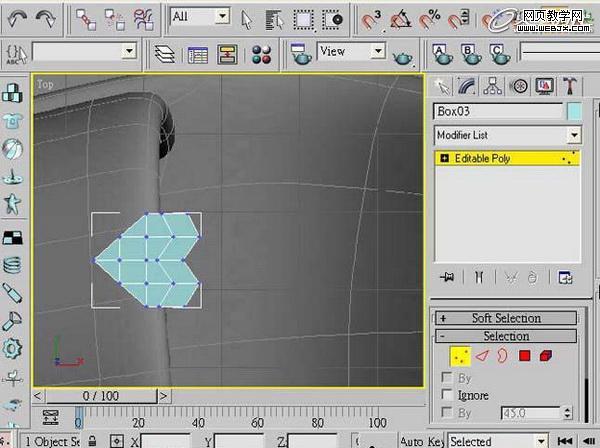Tick the first By checkbox
Screen dimensions: 600x448
[x=447, y=378]
